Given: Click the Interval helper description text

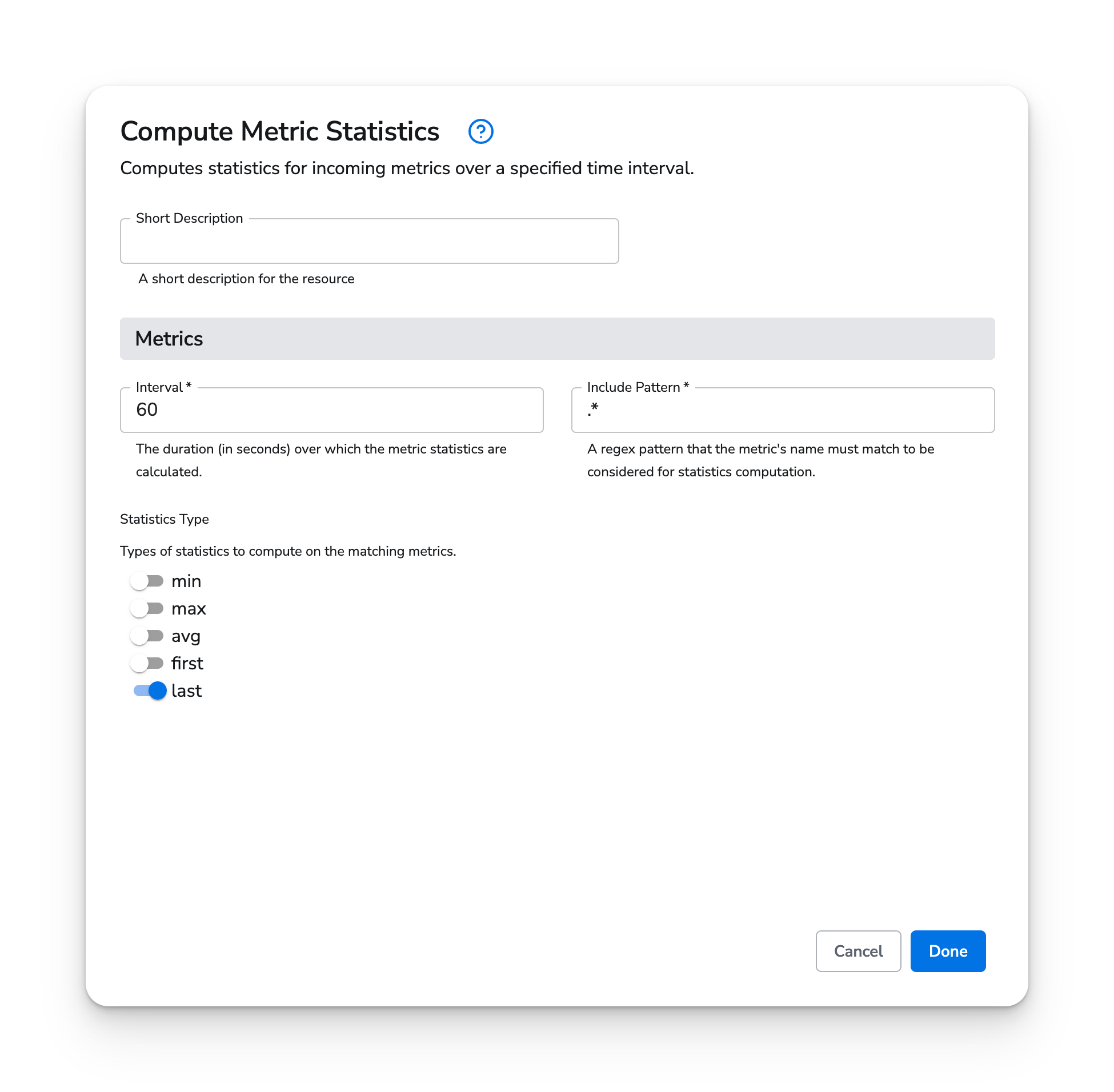Looking at the screenshot, I should 321,459.
